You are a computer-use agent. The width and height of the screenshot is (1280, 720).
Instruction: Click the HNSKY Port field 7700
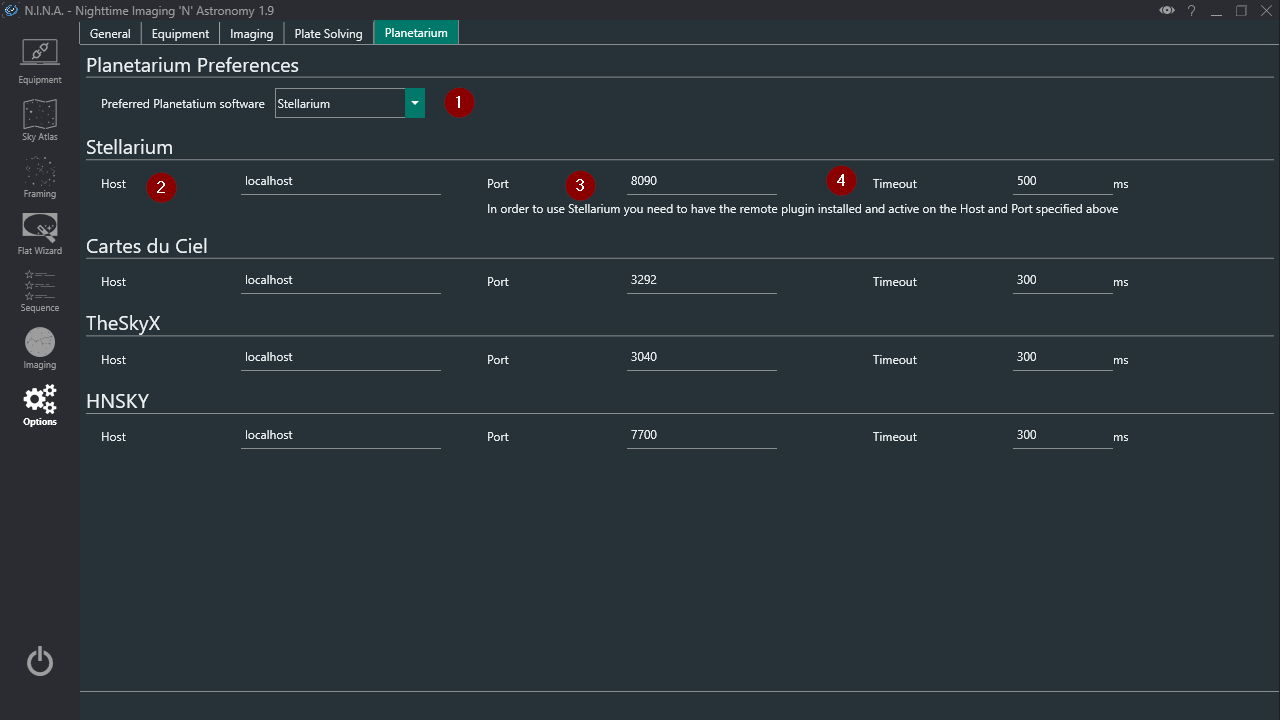pyautogui.click(x=702, y=436)
